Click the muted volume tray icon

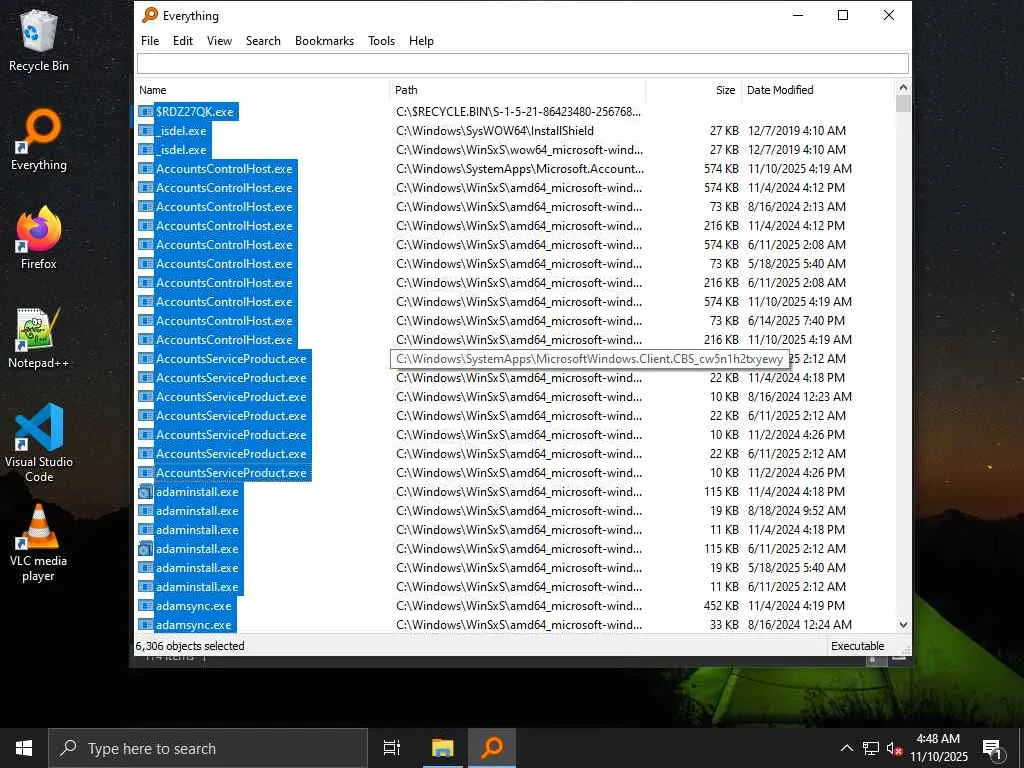point(894,748)
